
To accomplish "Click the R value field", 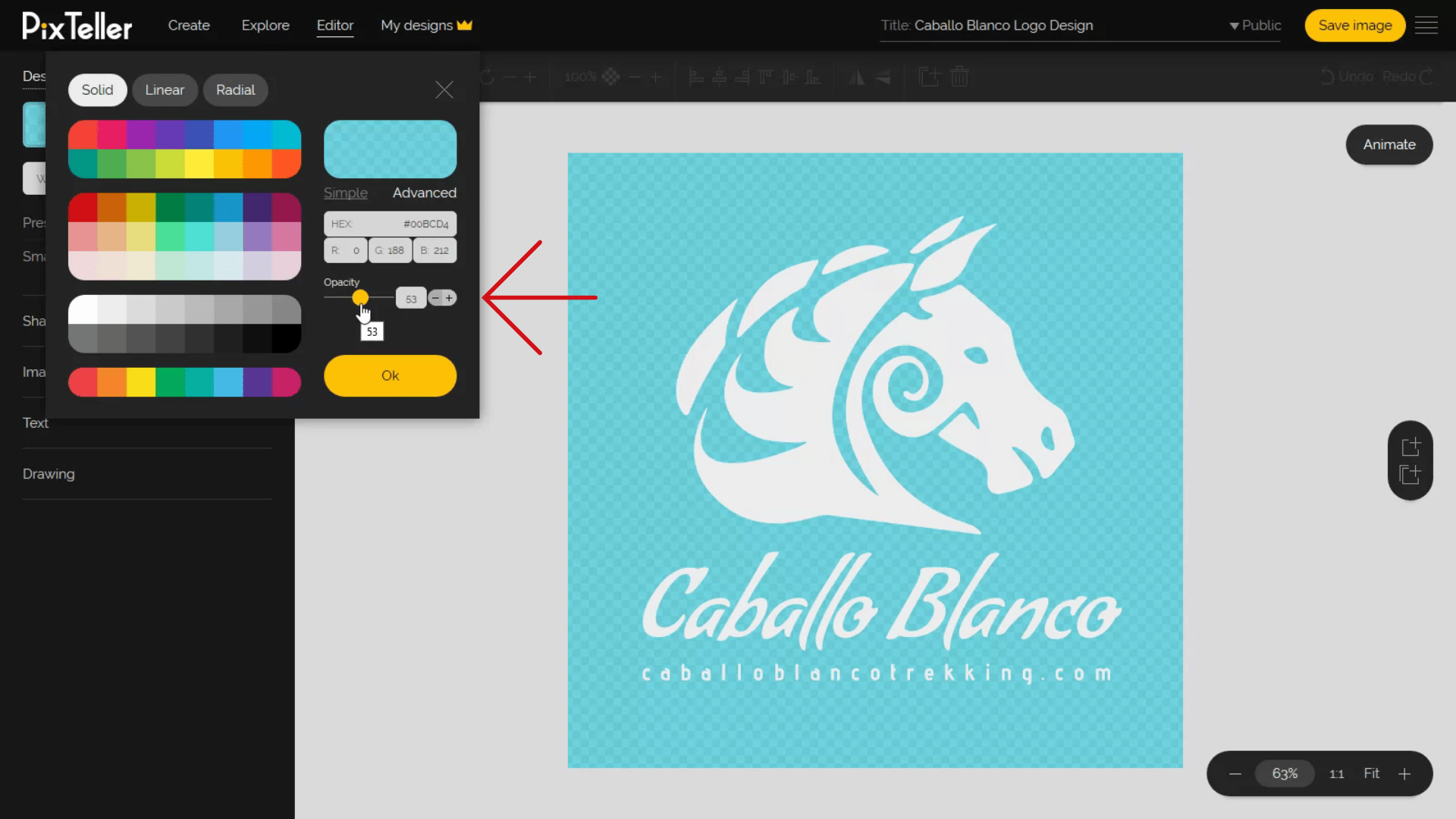I will [346, 250].
